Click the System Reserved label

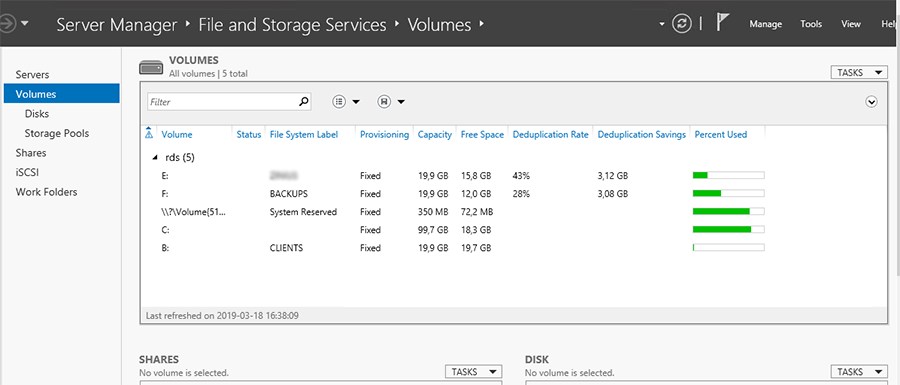pos(303,212)
